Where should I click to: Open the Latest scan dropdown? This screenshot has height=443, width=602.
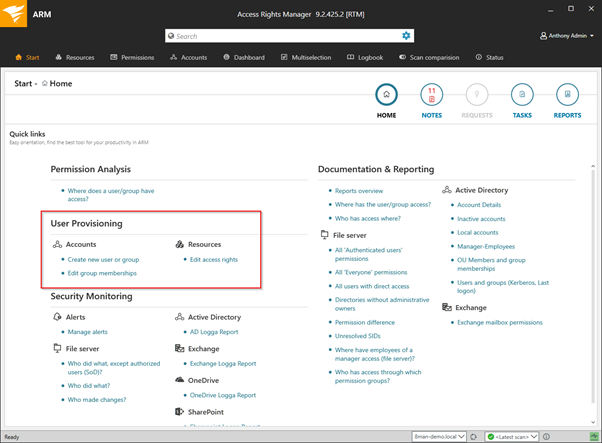pos(512,436)
